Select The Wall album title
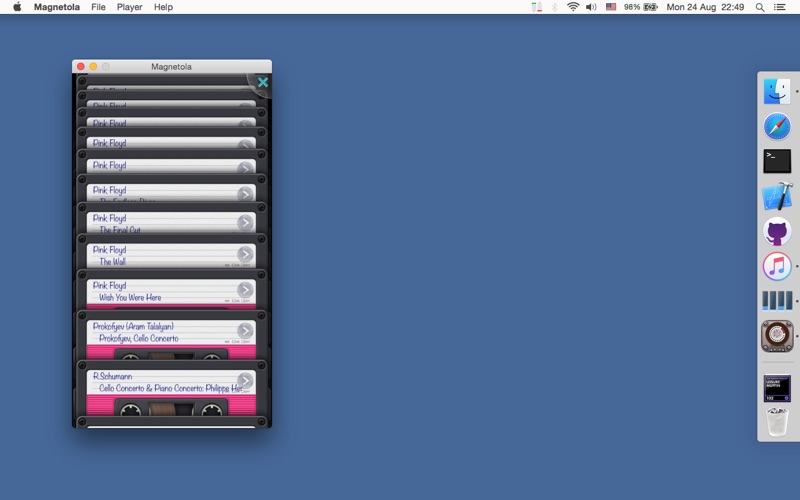800x500 pixels. coord(112,262)
